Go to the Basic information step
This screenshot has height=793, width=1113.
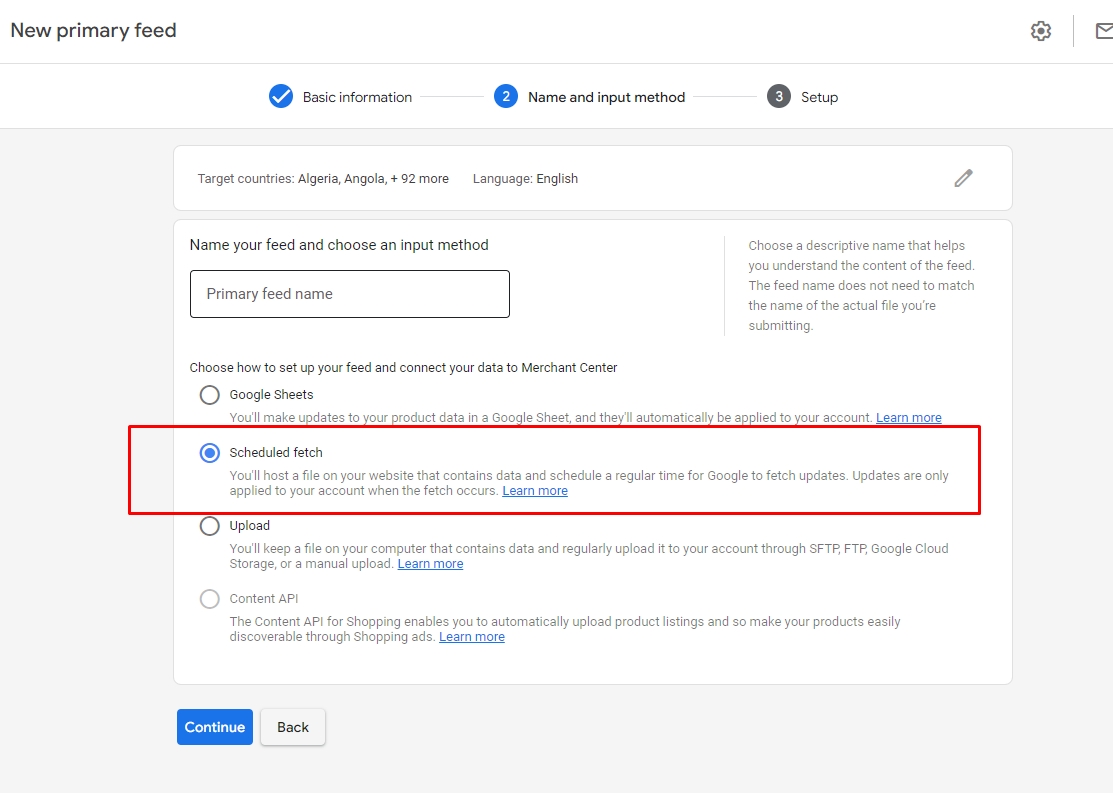(357, 97)
